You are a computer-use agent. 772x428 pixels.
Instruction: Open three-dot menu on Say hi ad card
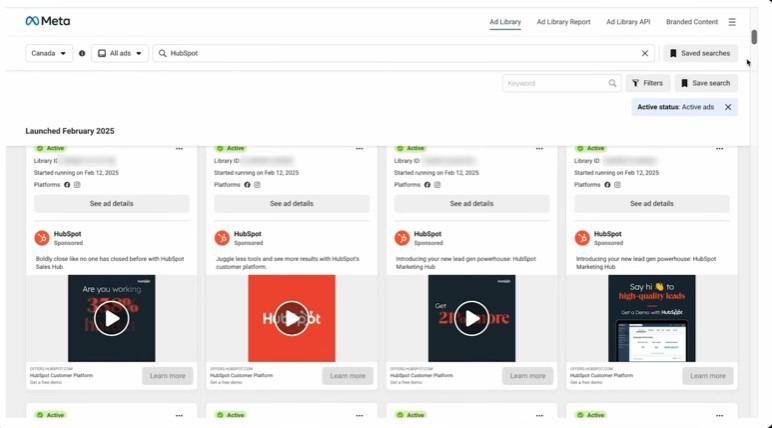[x=720, y=148]
